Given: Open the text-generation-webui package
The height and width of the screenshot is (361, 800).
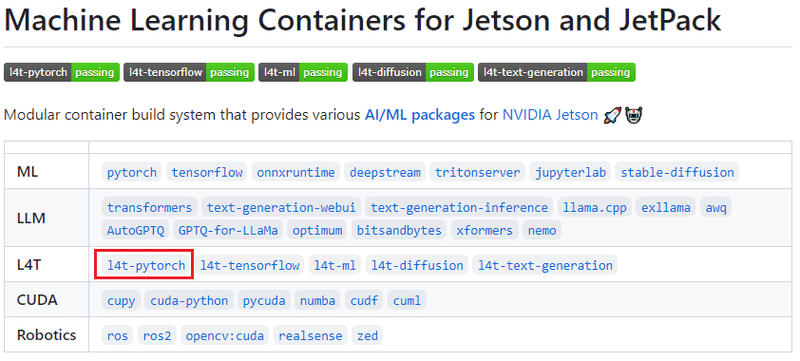Looking at the screenshot, I should [x=281, y=208].
